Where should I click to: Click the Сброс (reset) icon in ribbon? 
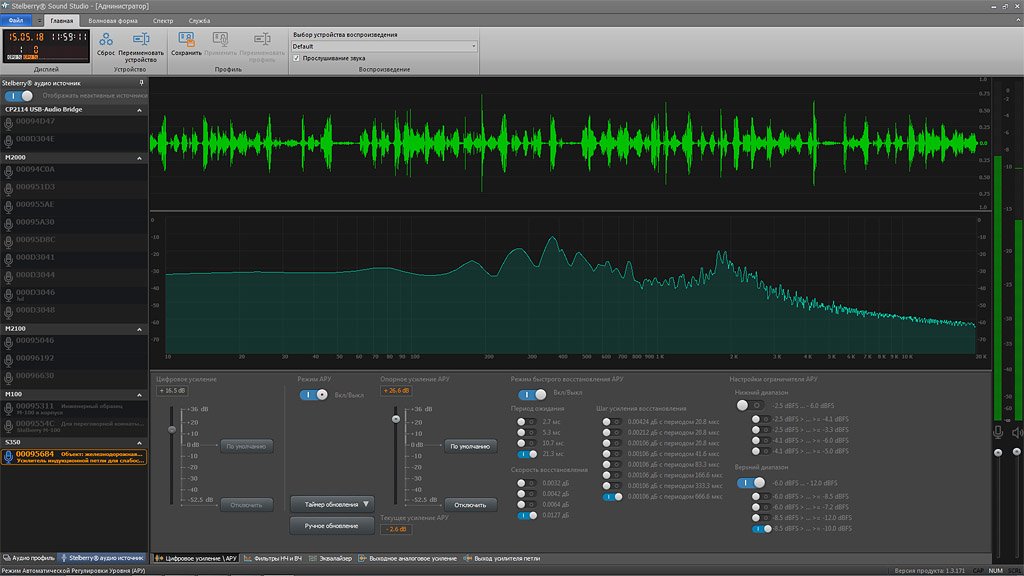coord(106,40)
